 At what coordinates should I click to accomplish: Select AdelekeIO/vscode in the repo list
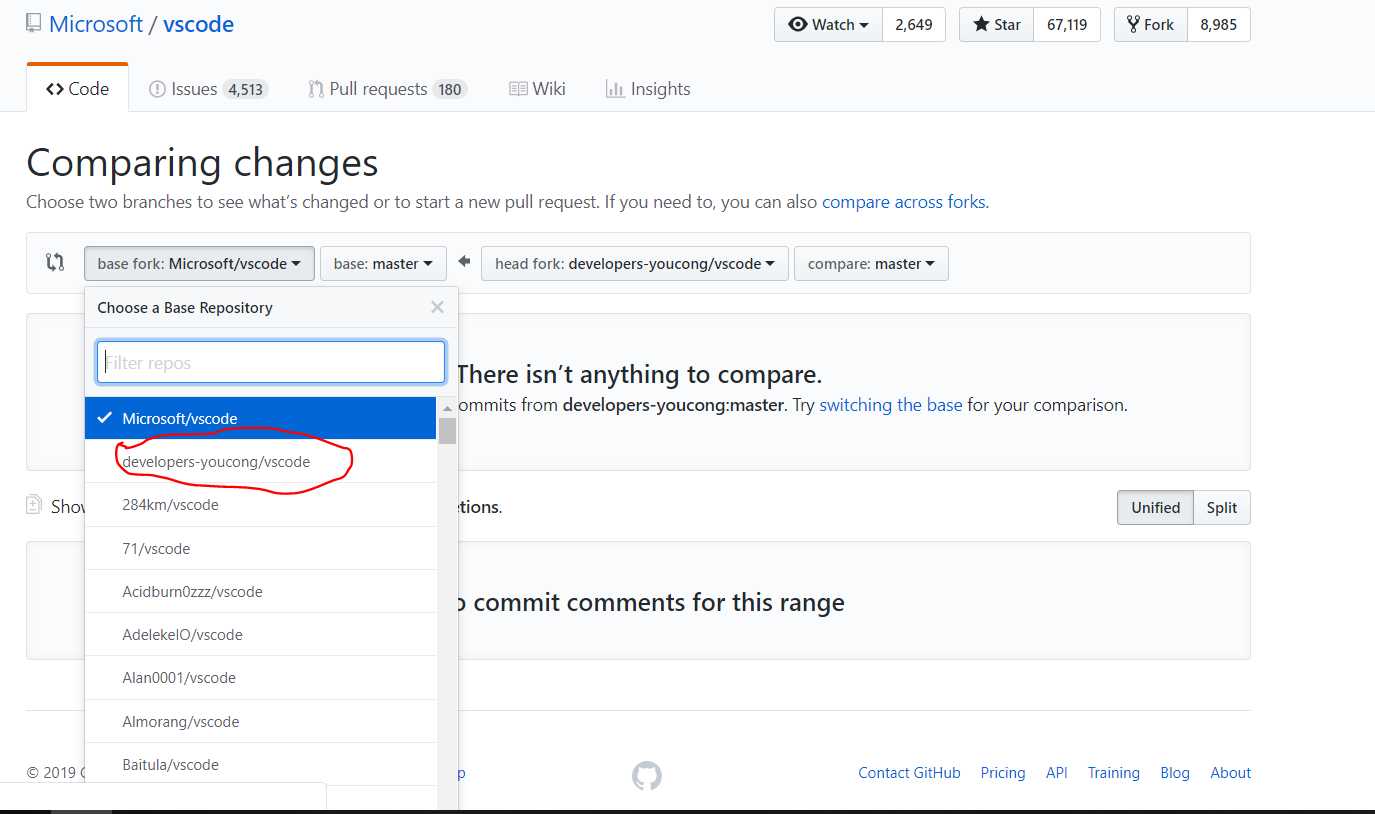261,634
